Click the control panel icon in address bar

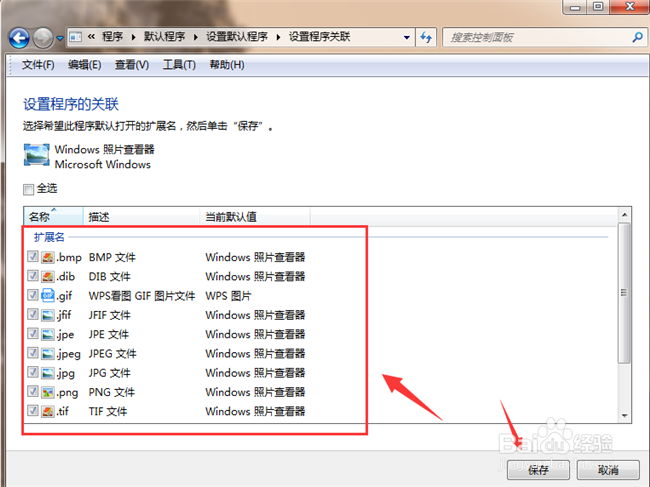[x=75, y=37]
